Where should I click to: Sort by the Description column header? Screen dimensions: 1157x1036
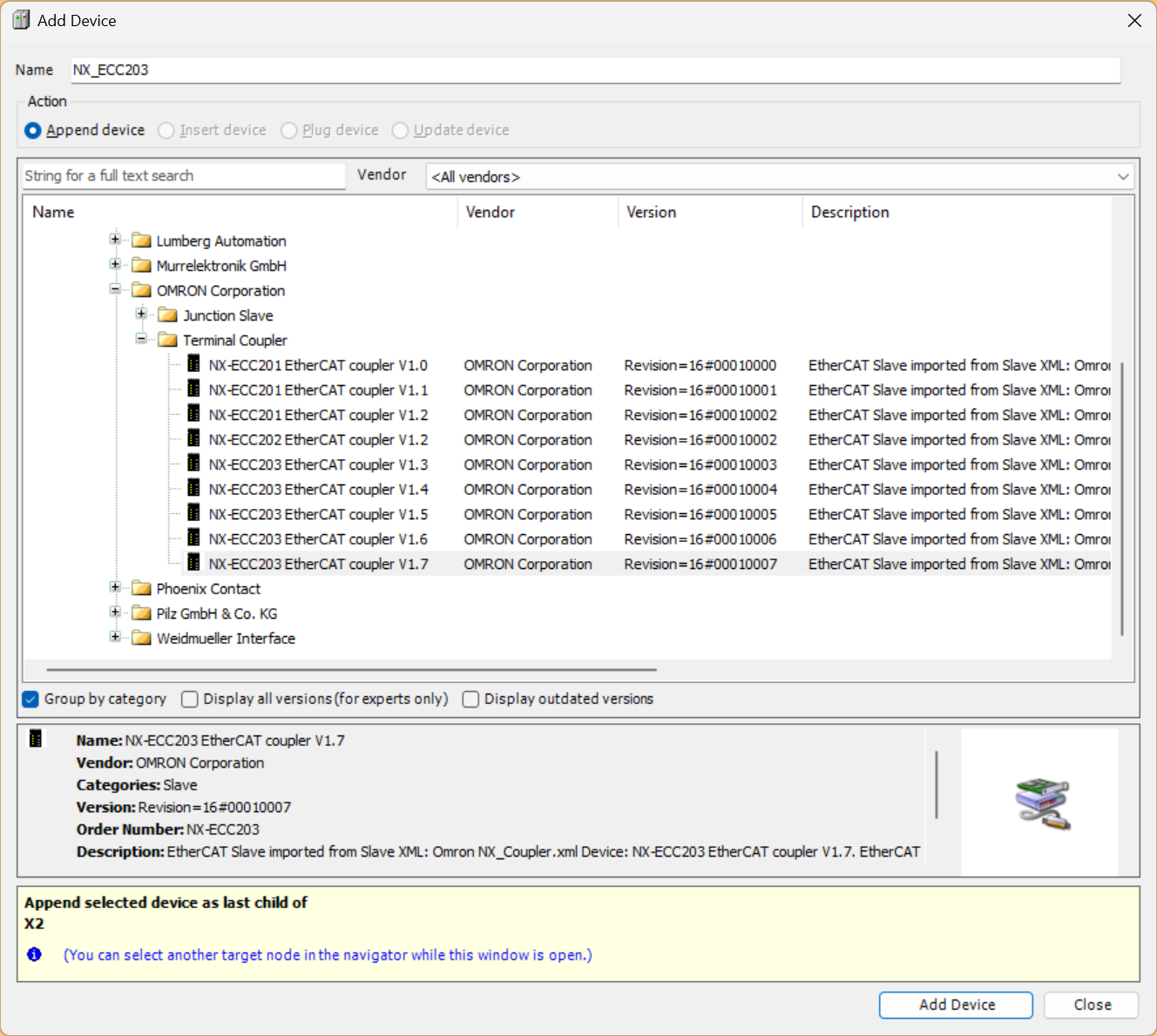tap(957, 212)
